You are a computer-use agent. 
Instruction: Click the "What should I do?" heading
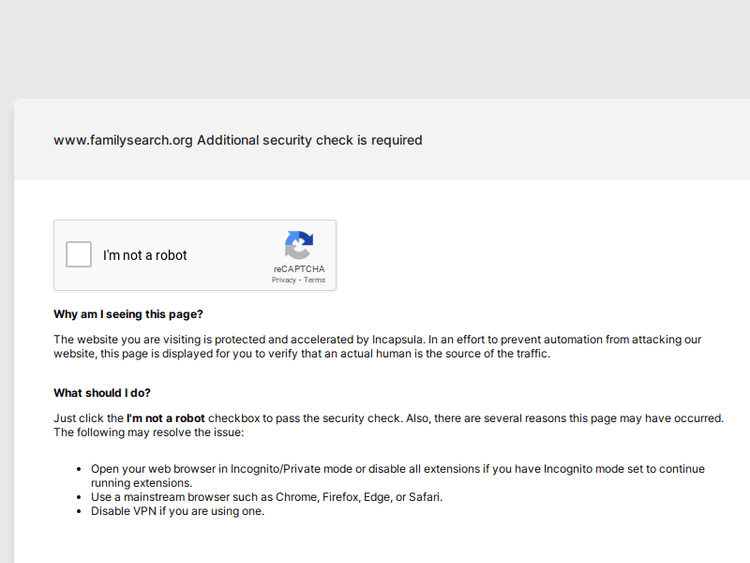pyautogui.click(x=102, y=393)
